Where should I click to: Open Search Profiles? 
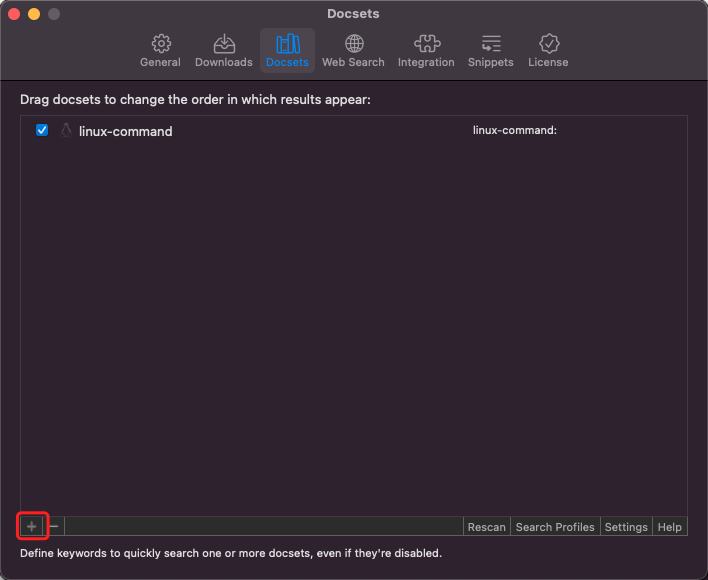tap(555, 527)
